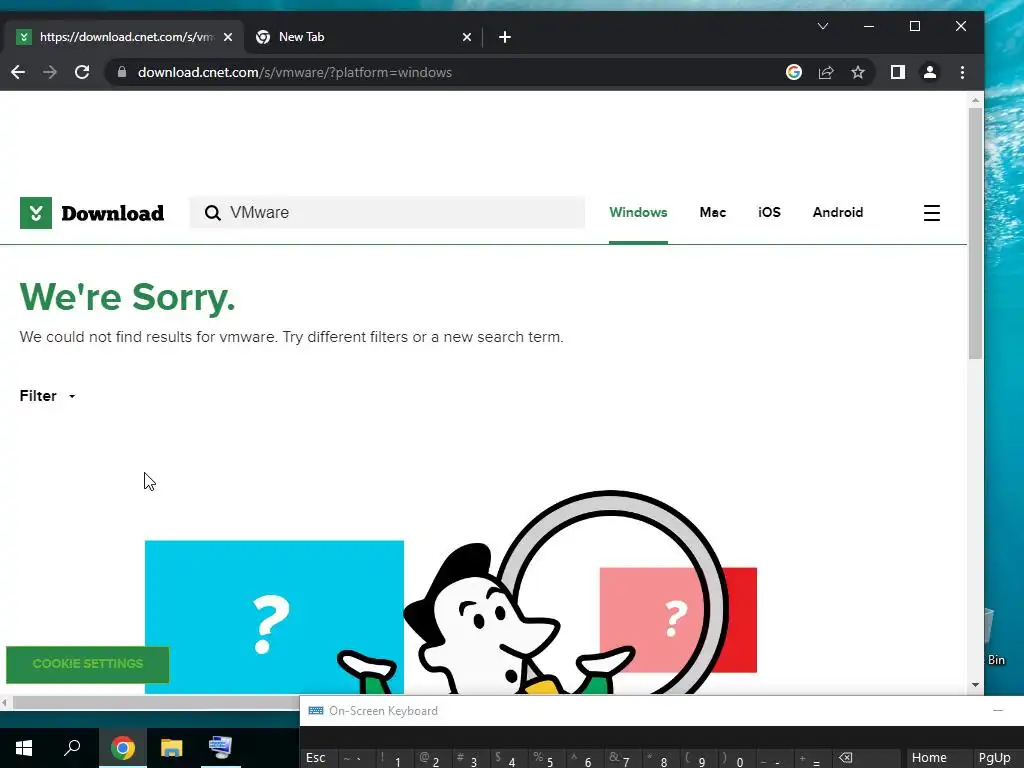
Task: Switch to the Mac platform tab
Action: click(x=712, y=212)
